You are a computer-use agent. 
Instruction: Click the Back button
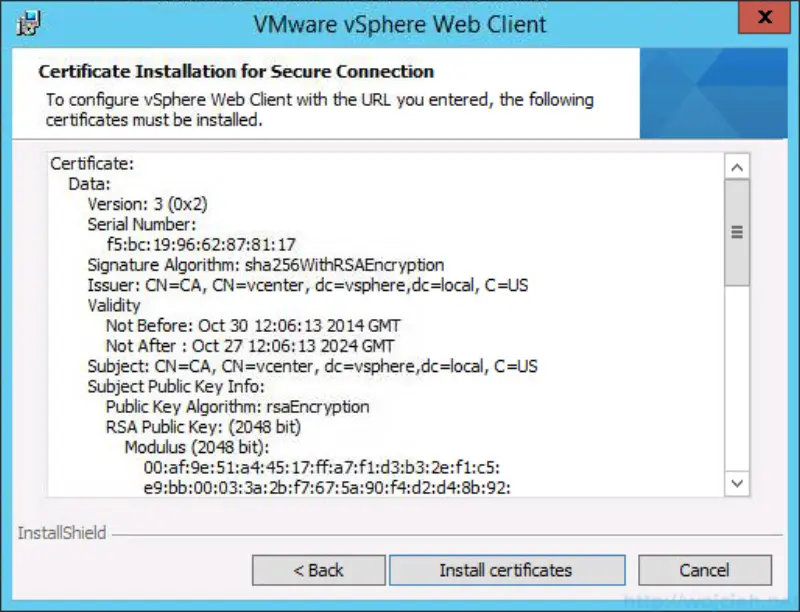[x=318, y=569]
